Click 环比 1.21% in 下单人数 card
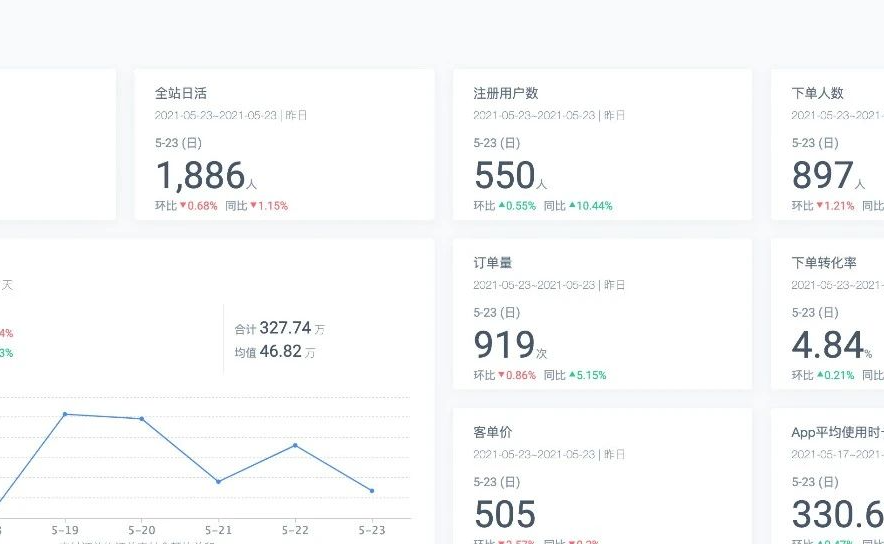This screenshot has height=544, width=884. (x=823, y=206)
